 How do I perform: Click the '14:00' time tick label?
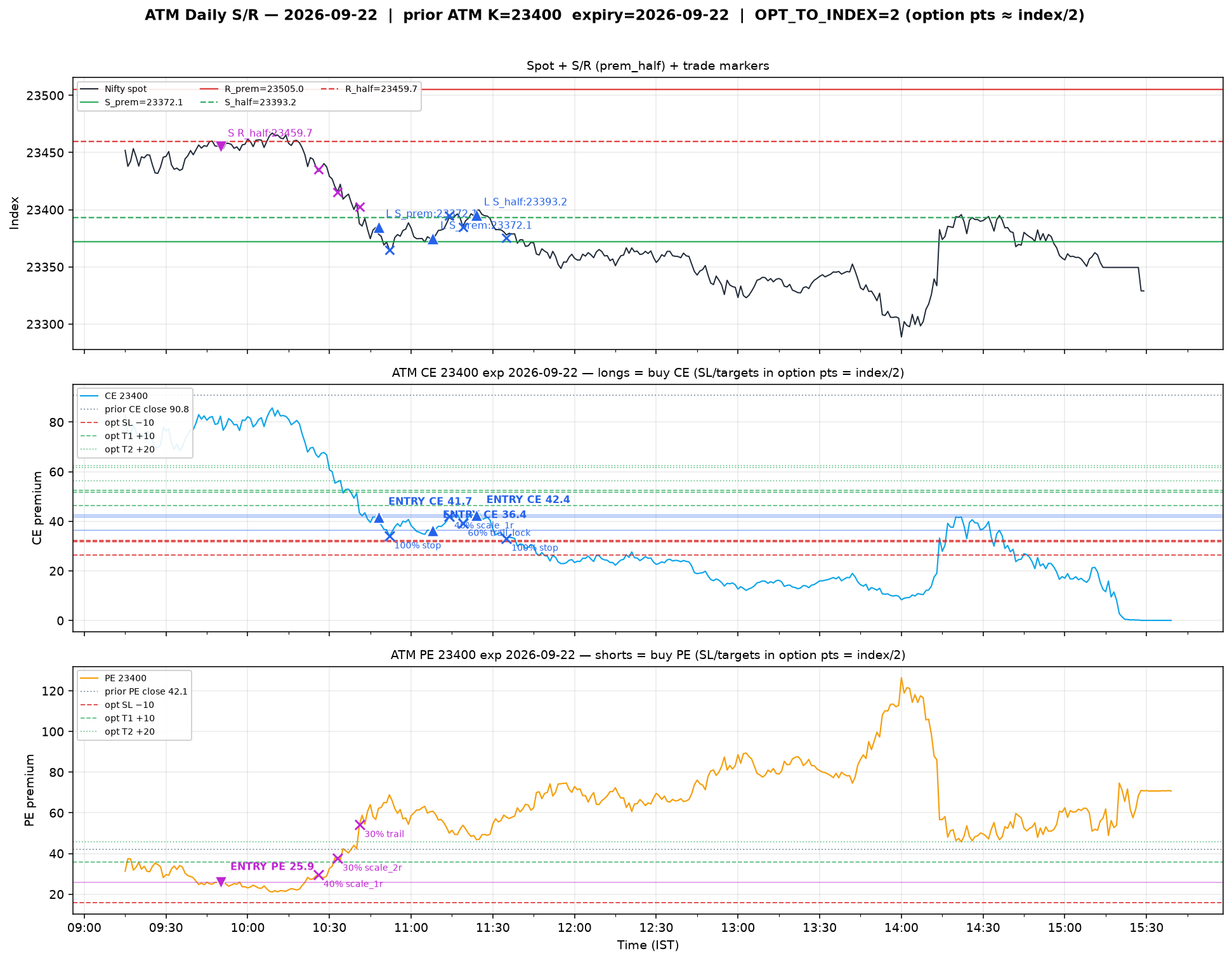[x=901, y=927]
